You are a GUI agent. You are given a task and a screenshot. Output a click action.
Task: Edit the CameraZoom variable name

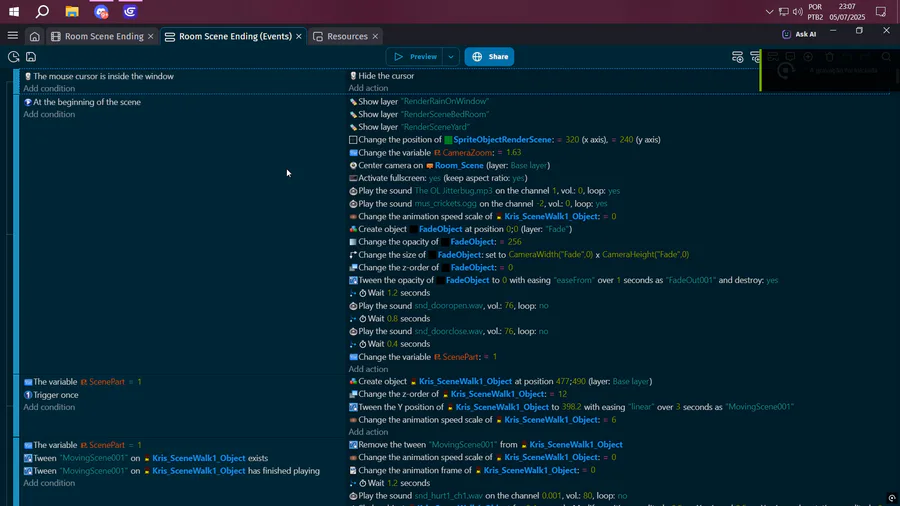tap(467, 153)
